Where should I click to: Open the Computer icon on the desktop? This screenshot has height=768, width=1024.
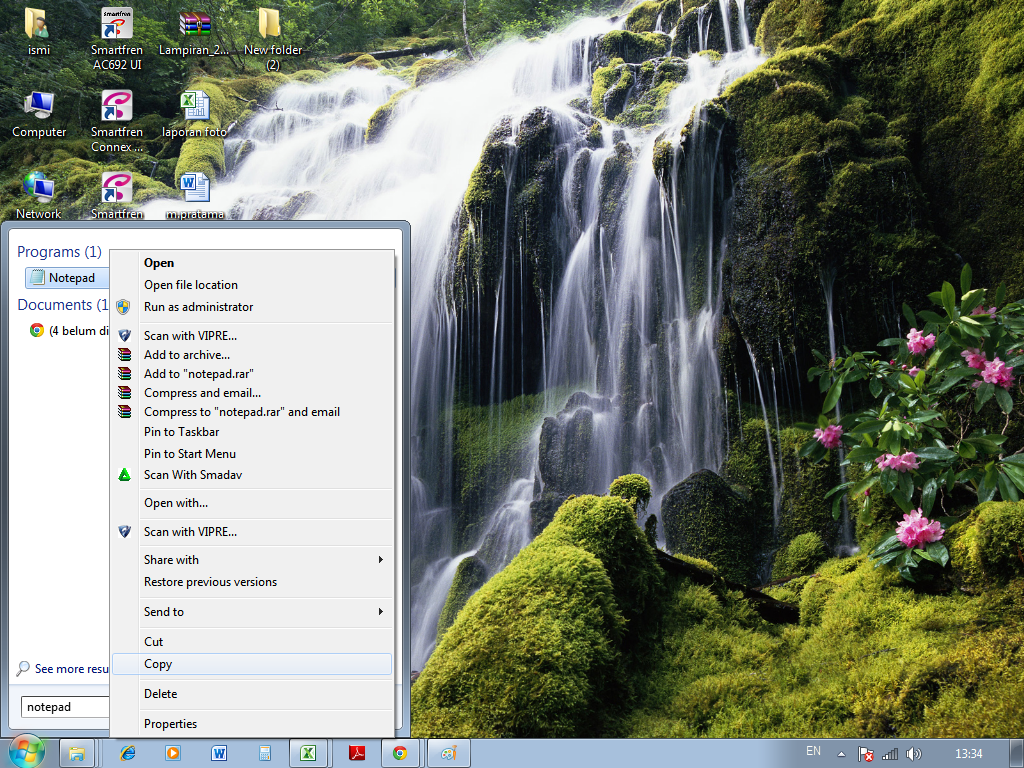click(39, 112)
